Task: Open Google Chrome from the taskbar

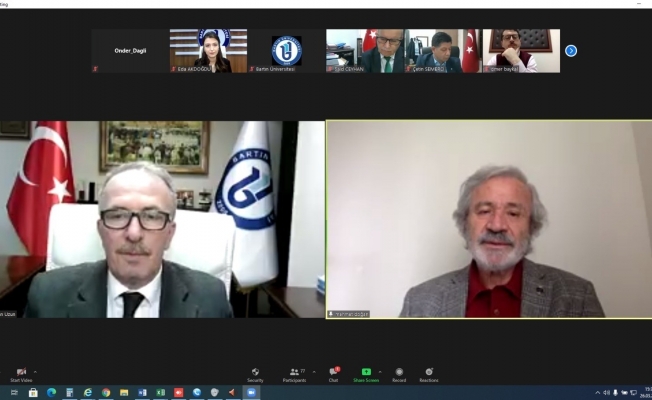Action: pyautogui.click(x=106, y=393)
